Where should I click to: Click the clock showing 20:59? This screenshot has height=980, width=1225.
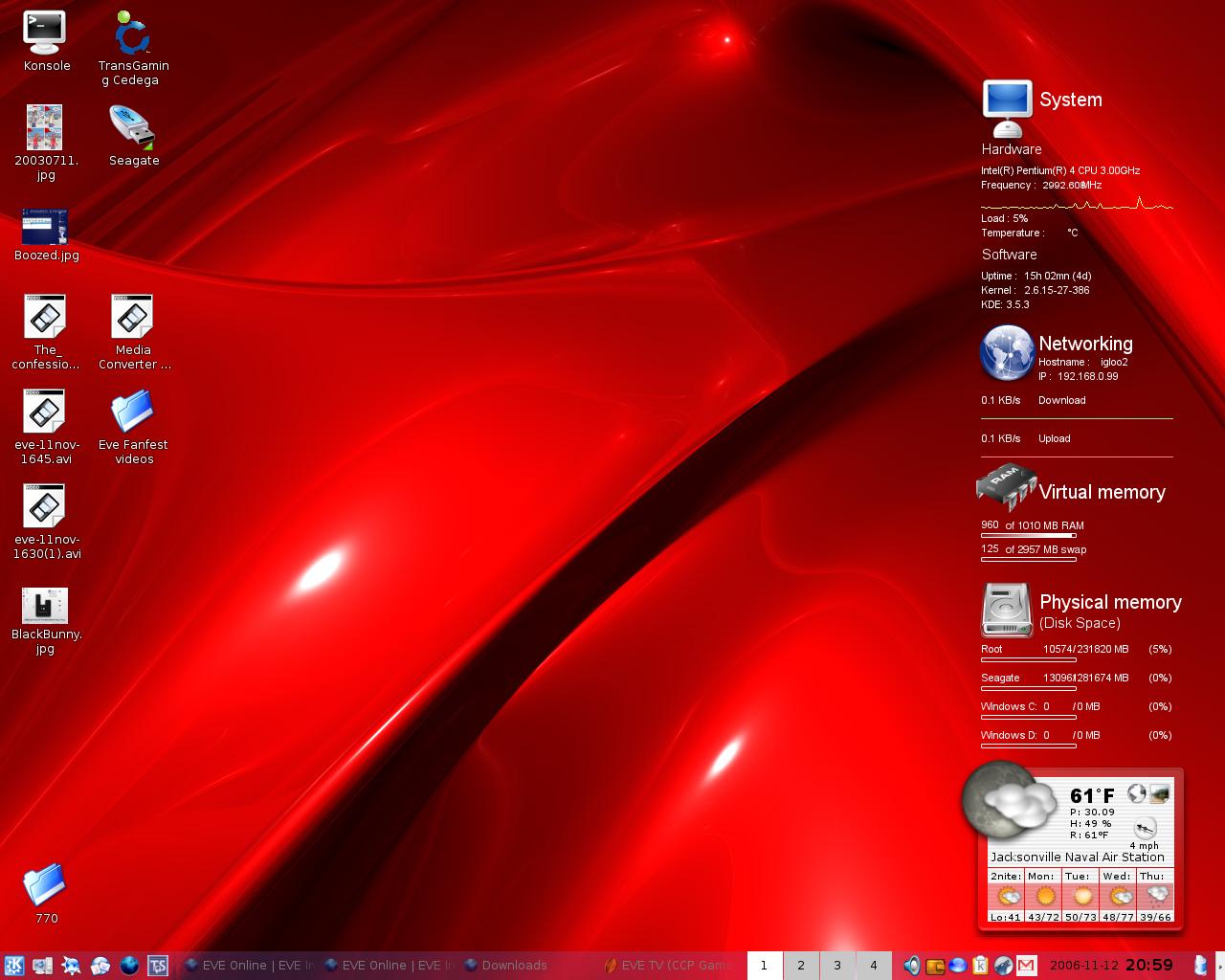click(x=1148, y=965)
